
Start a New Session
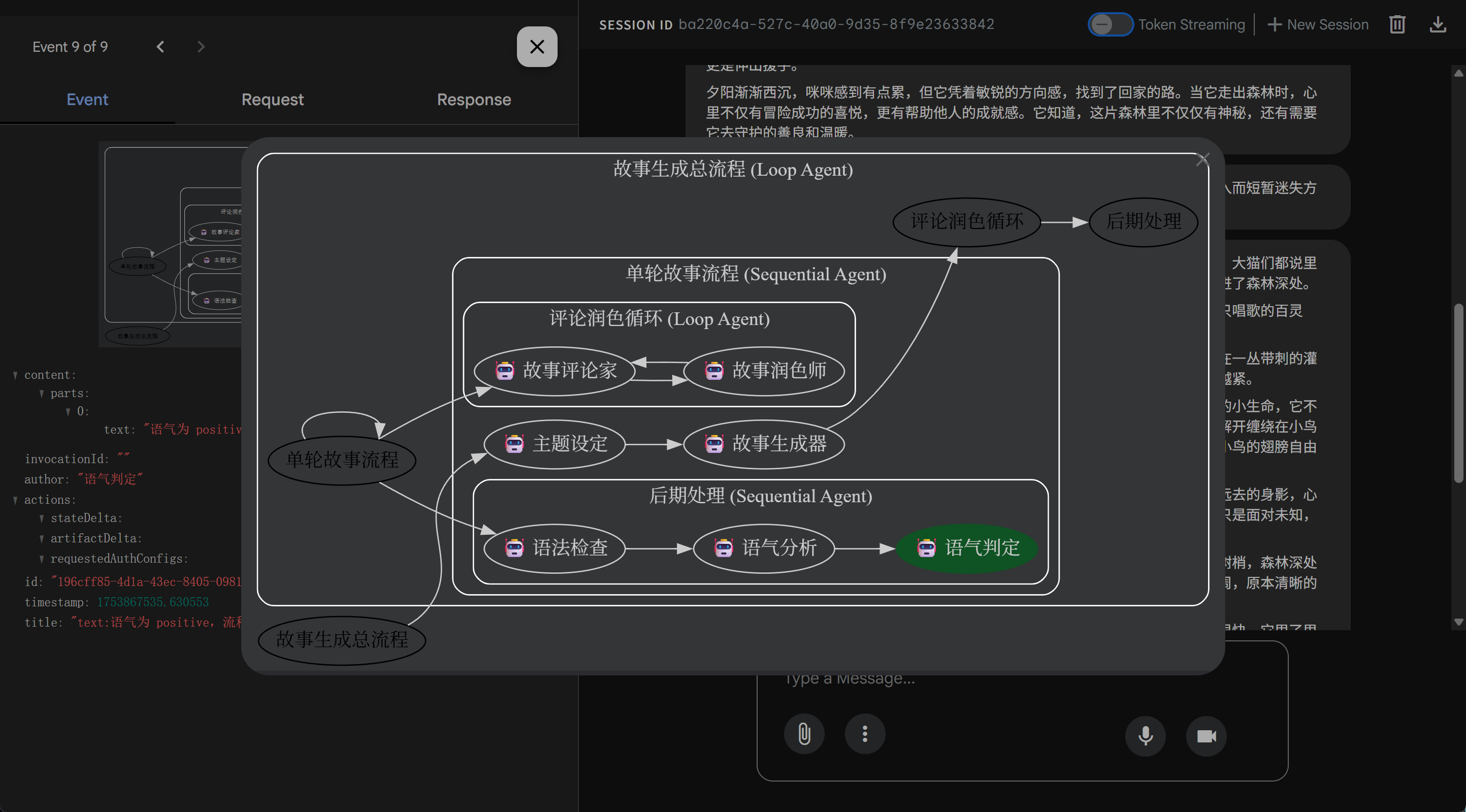pos(1318,24)
